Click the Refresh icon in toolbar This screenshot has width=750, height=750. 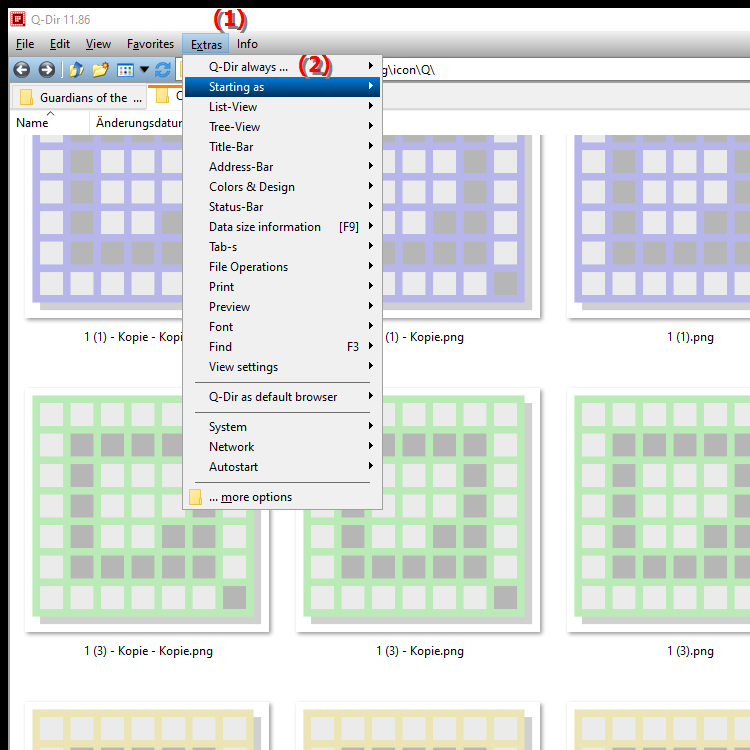(x=163, y=70)
